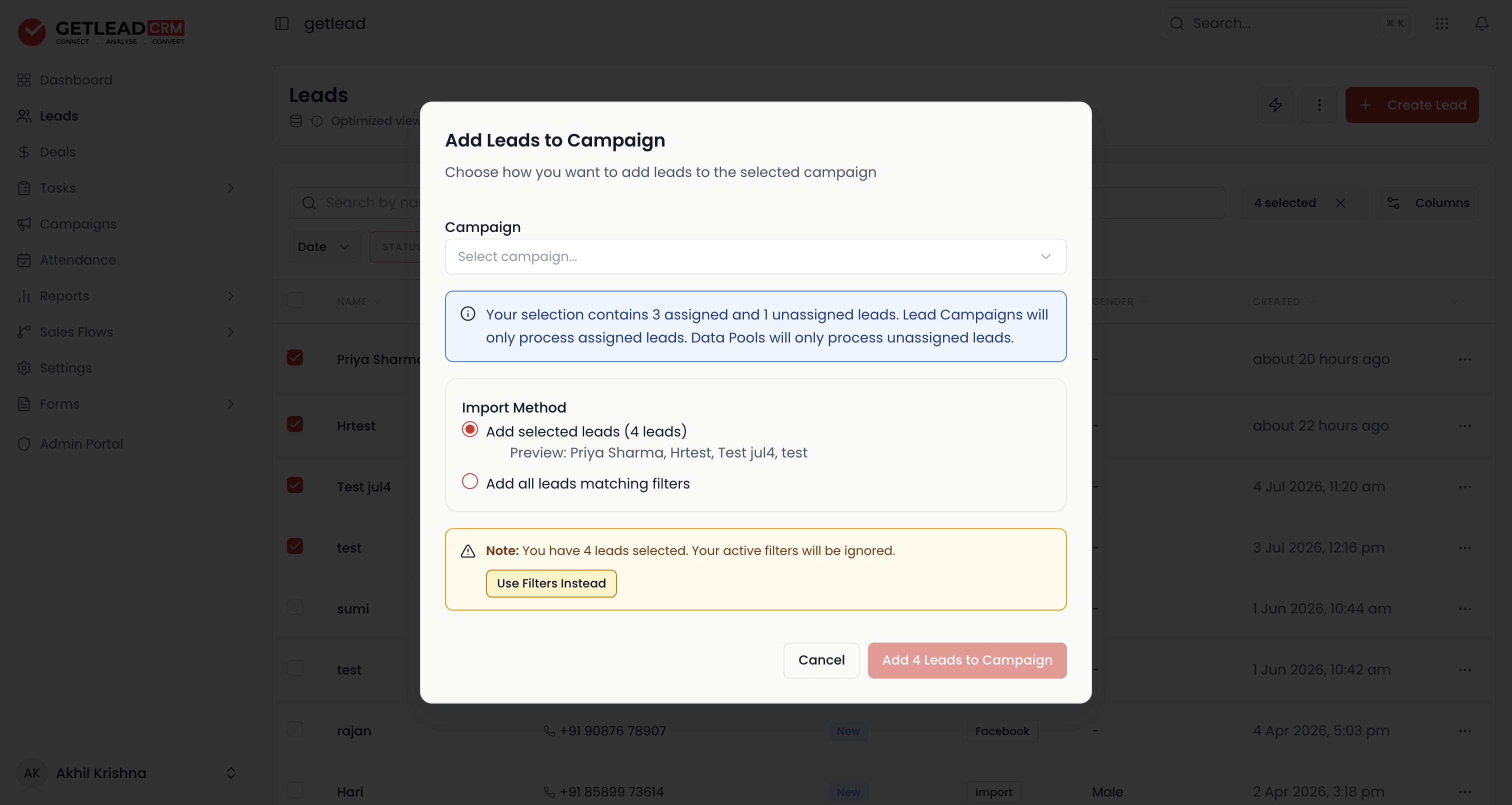Expand the Reports sidebar section
Image resolution: width=1512 pixels, height=805 pixels.
click(x=230, y=296)
